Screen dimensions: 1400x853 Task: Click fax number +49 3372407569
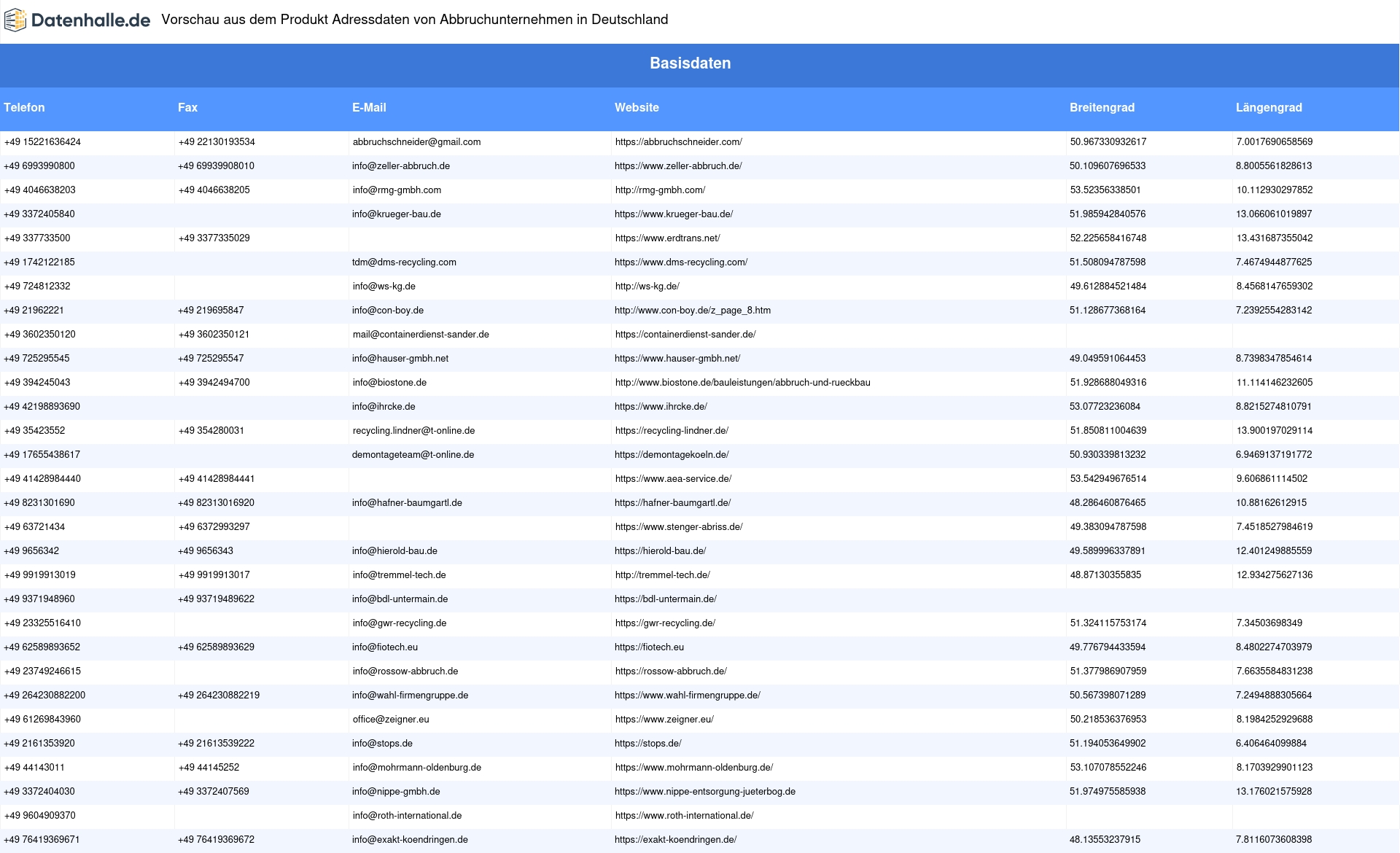click(x=214, y=792)
